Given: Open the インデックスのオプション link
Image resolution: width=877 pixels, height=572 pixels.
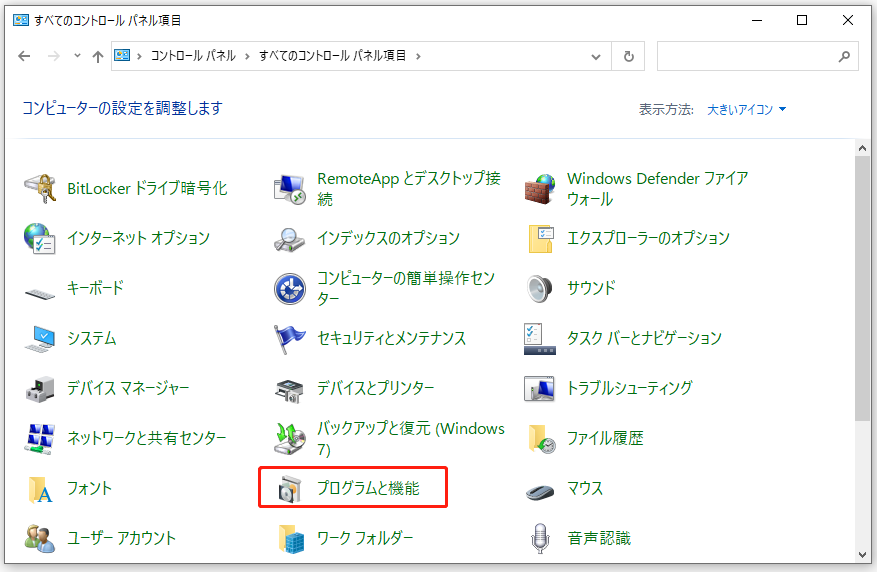Looking at the screenshot, I should (388, 238).
